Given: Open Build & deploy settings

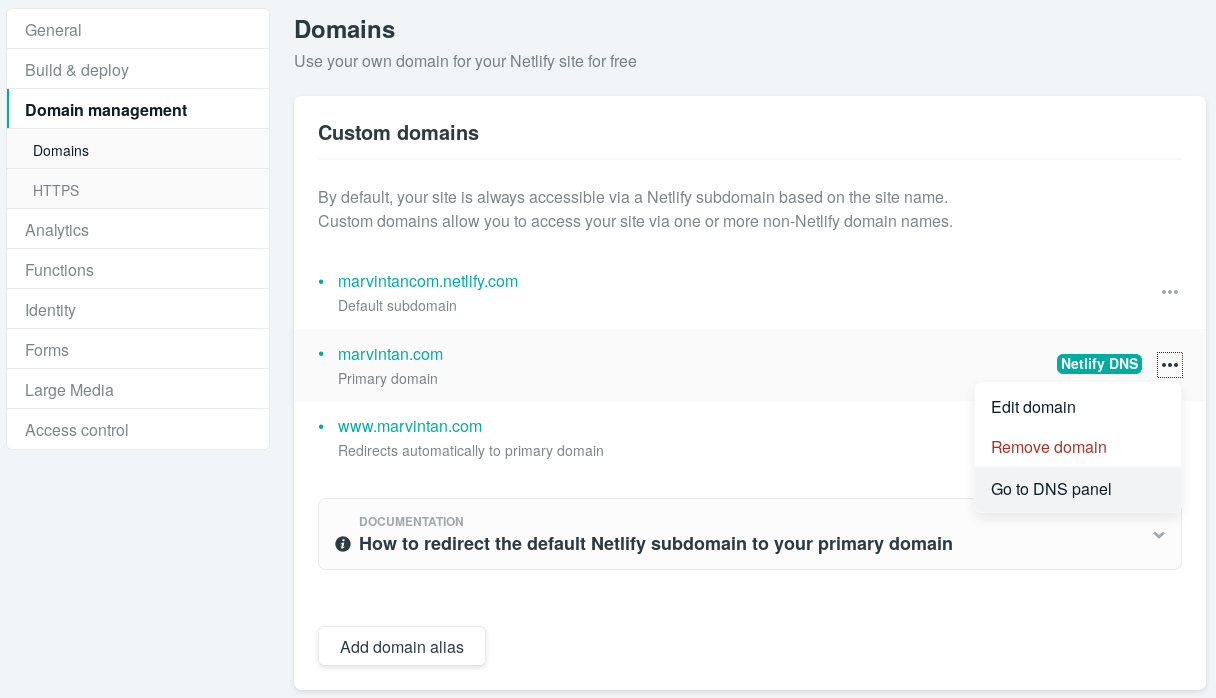Looking at the screenshot, I should 77,70.
